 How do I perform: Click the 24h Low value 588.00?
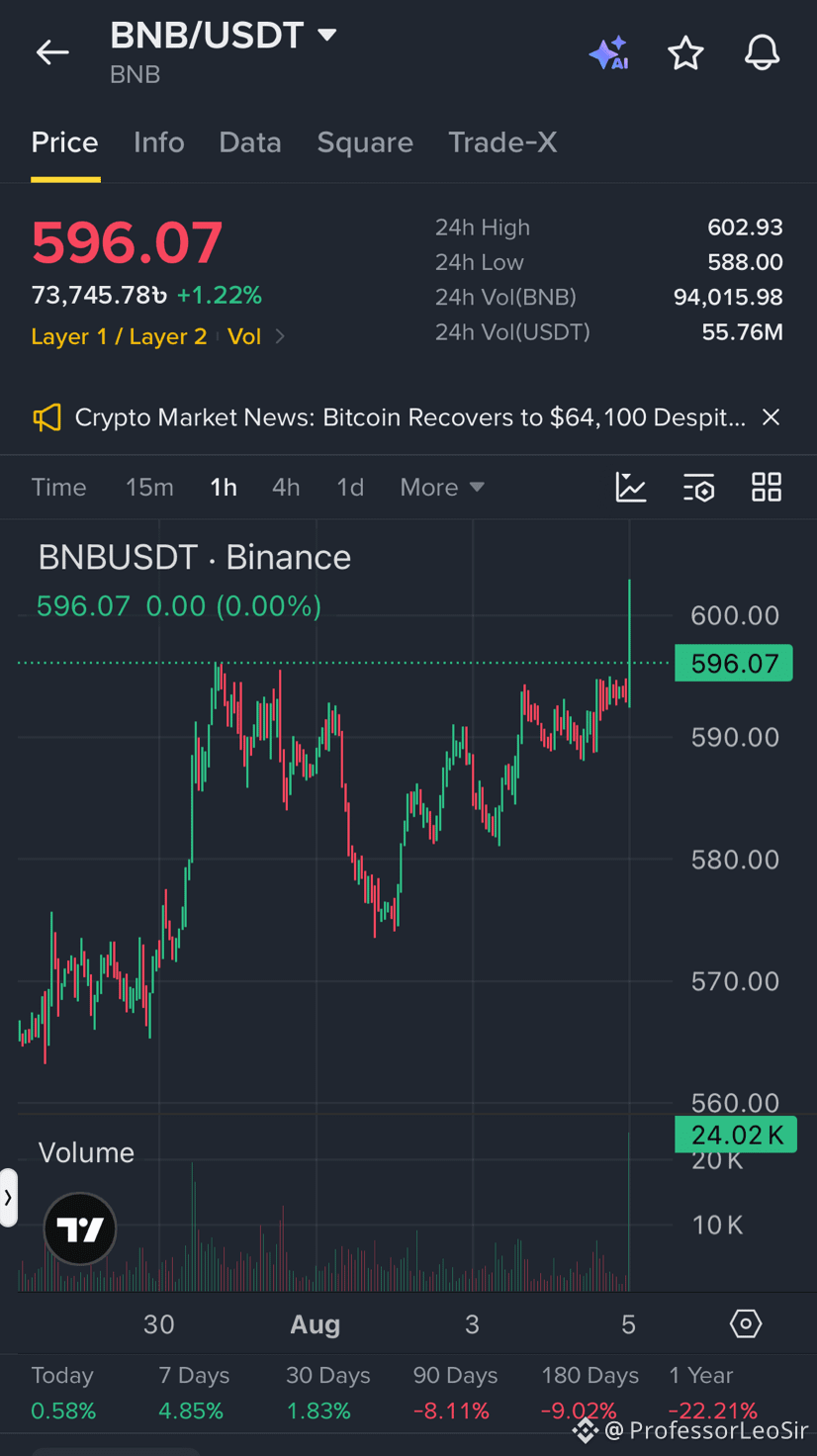point(745,262)
